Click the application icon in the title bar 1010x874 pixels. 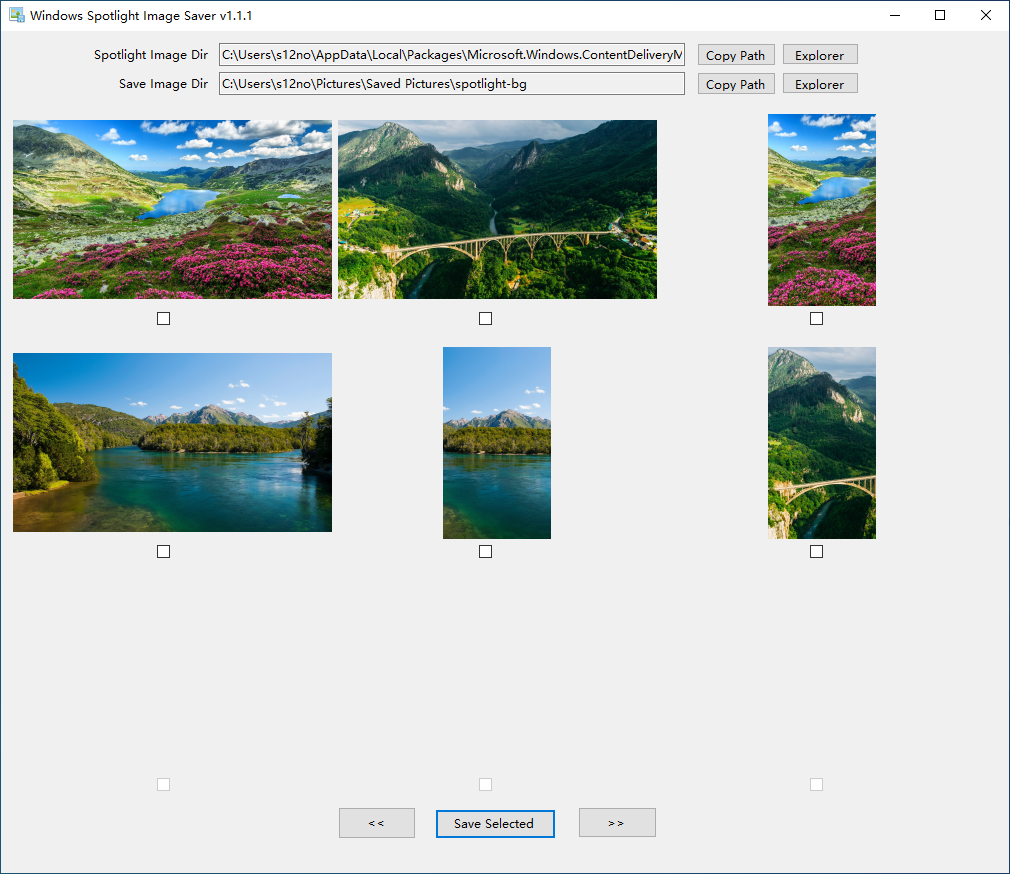16,15
